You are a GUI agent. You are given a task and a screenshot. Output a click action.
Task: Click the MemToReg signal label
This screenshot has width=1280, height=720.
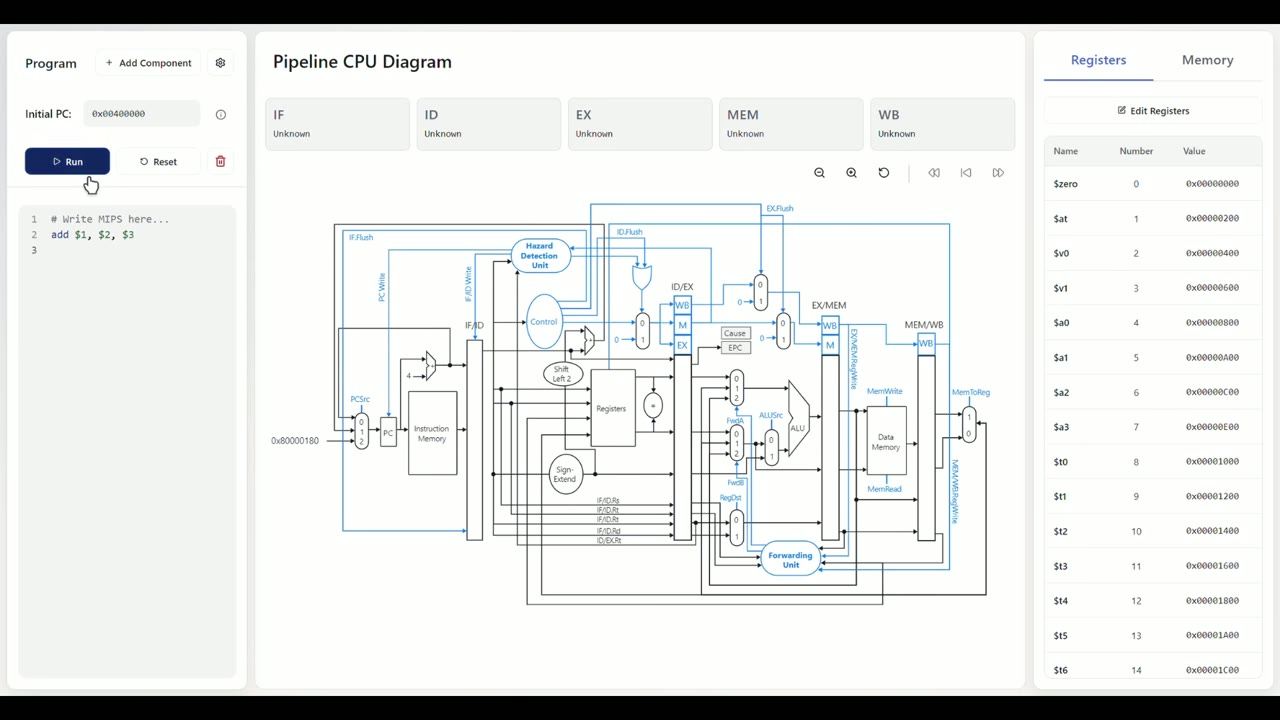click(x=971, y=393)
